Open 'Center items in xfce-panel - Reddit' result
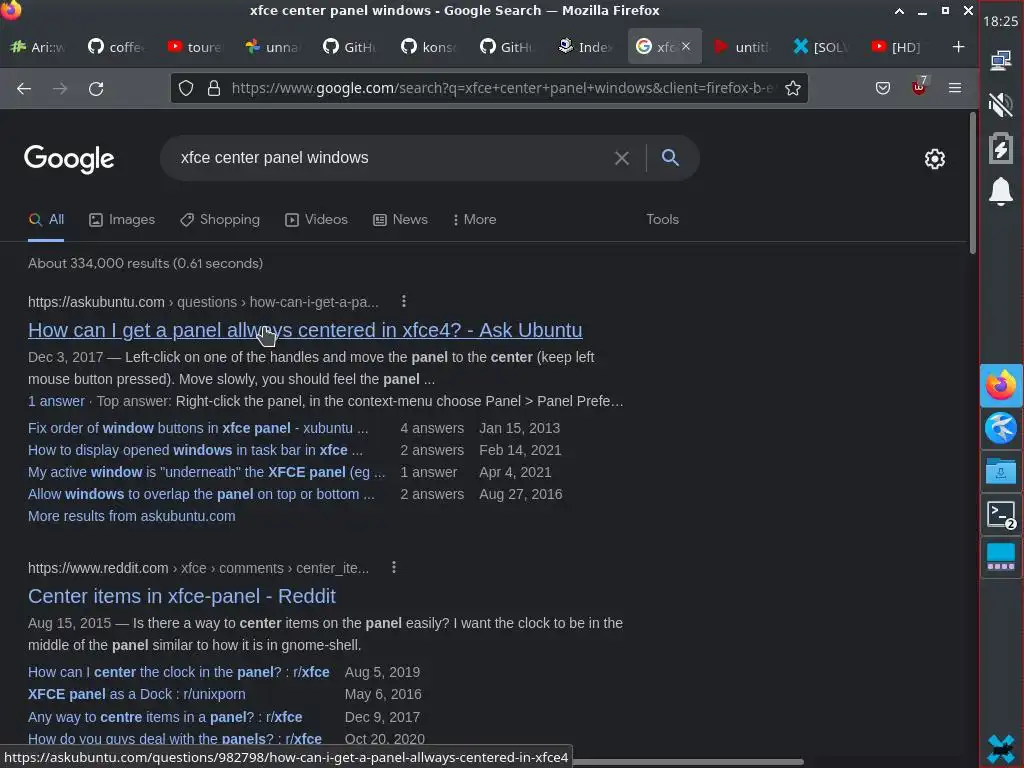 (x=182, y=596)
